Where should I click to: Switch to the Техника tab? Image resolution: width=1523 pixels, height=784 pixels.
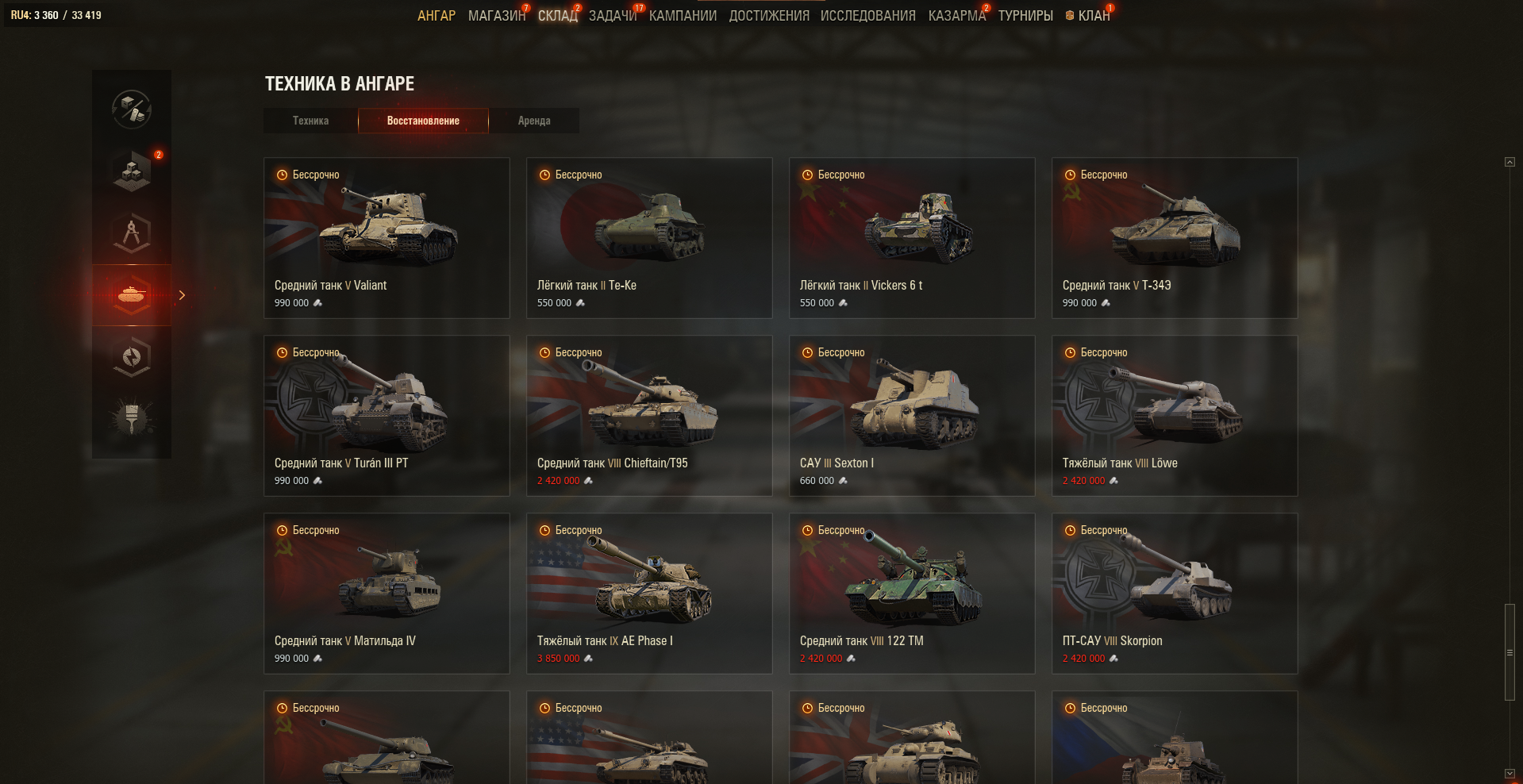[310, 121]
